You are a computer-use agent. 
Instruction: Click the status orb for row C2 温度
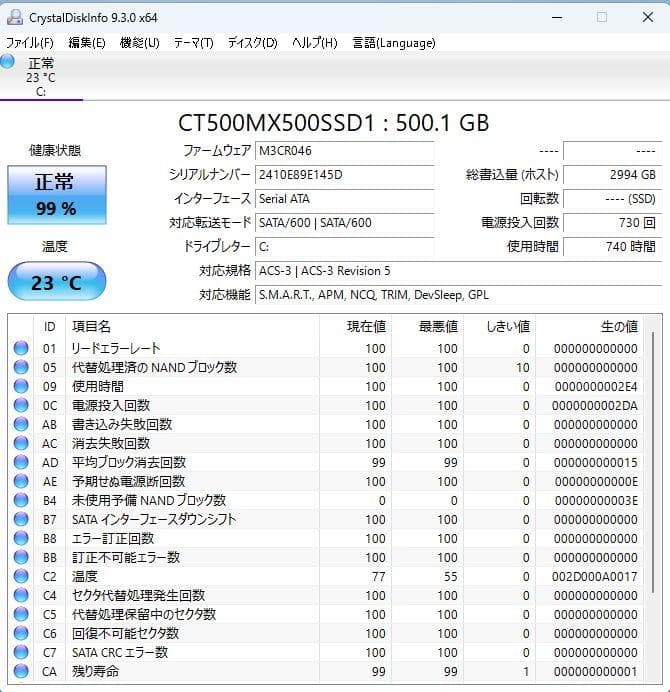click(21, 576)
